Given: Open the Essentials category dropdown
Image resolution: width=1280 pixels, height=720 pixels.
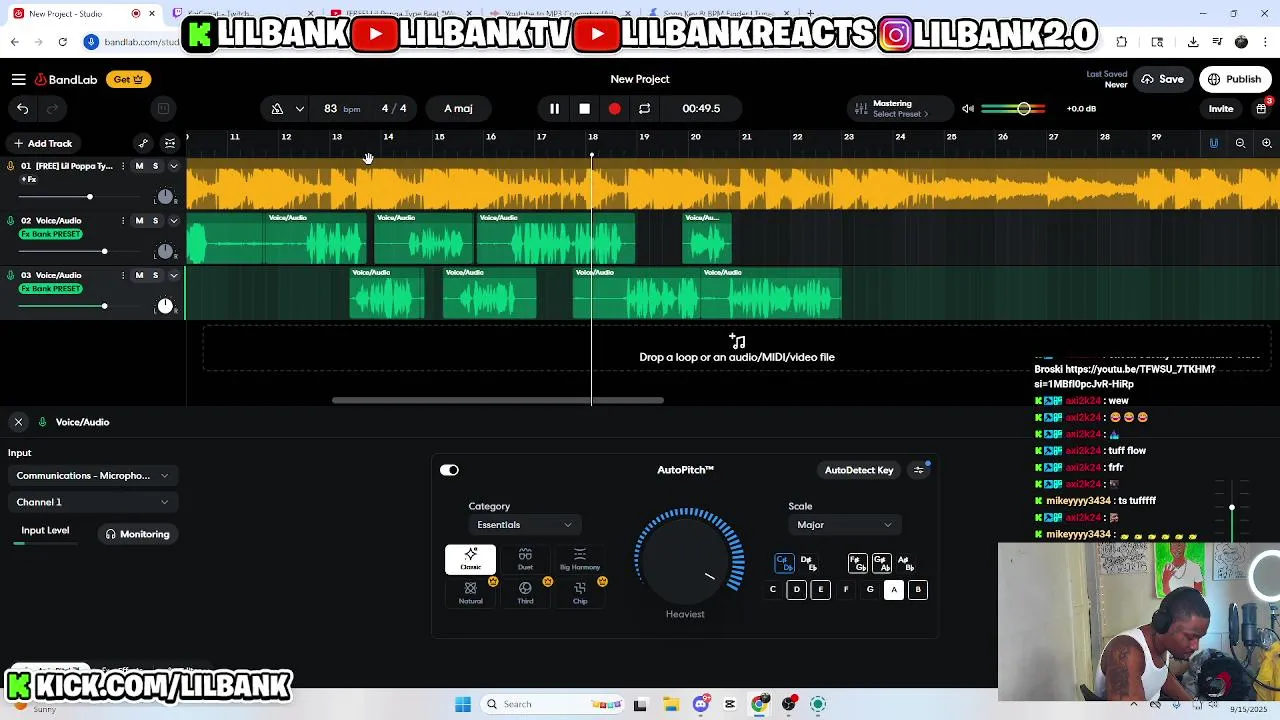Looking at the screenshot, I should [x=524, y=525].
